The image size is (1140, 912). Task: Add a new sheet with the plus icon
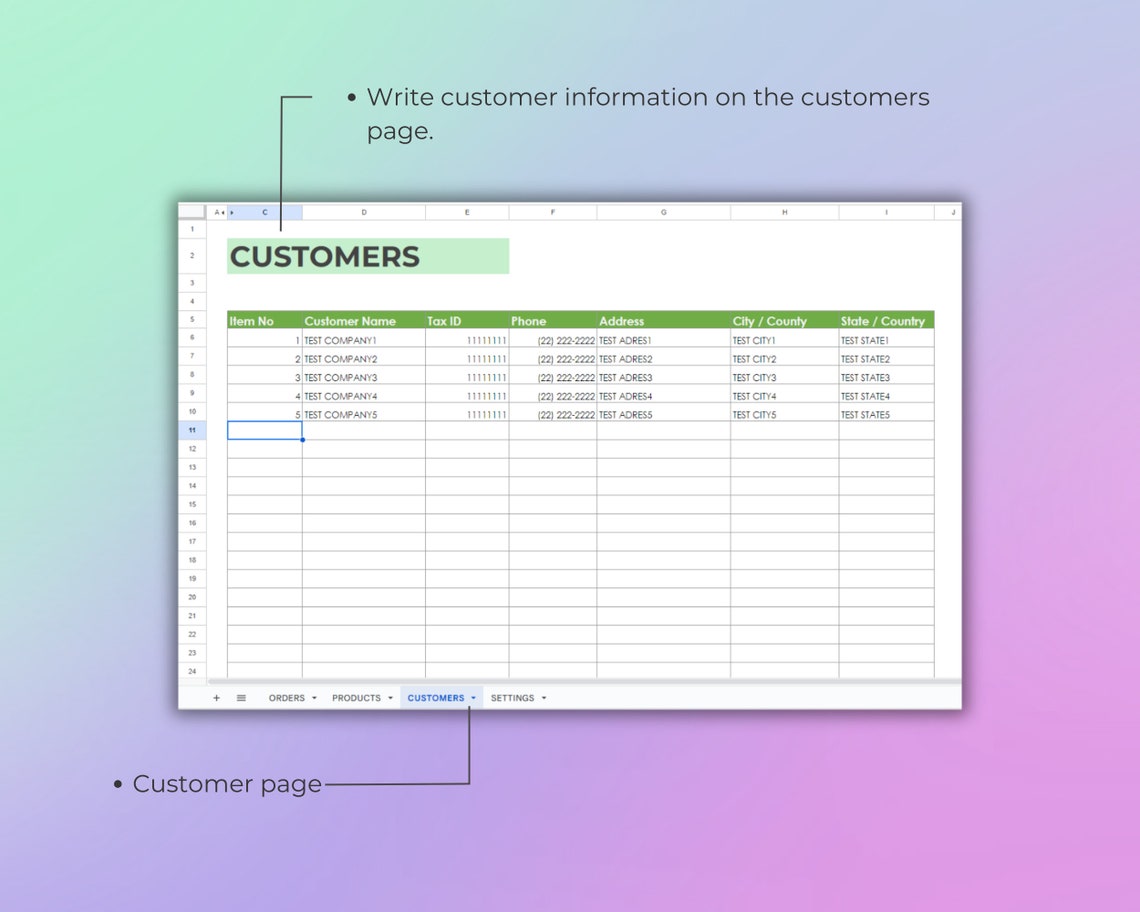[x=217, y=697]
